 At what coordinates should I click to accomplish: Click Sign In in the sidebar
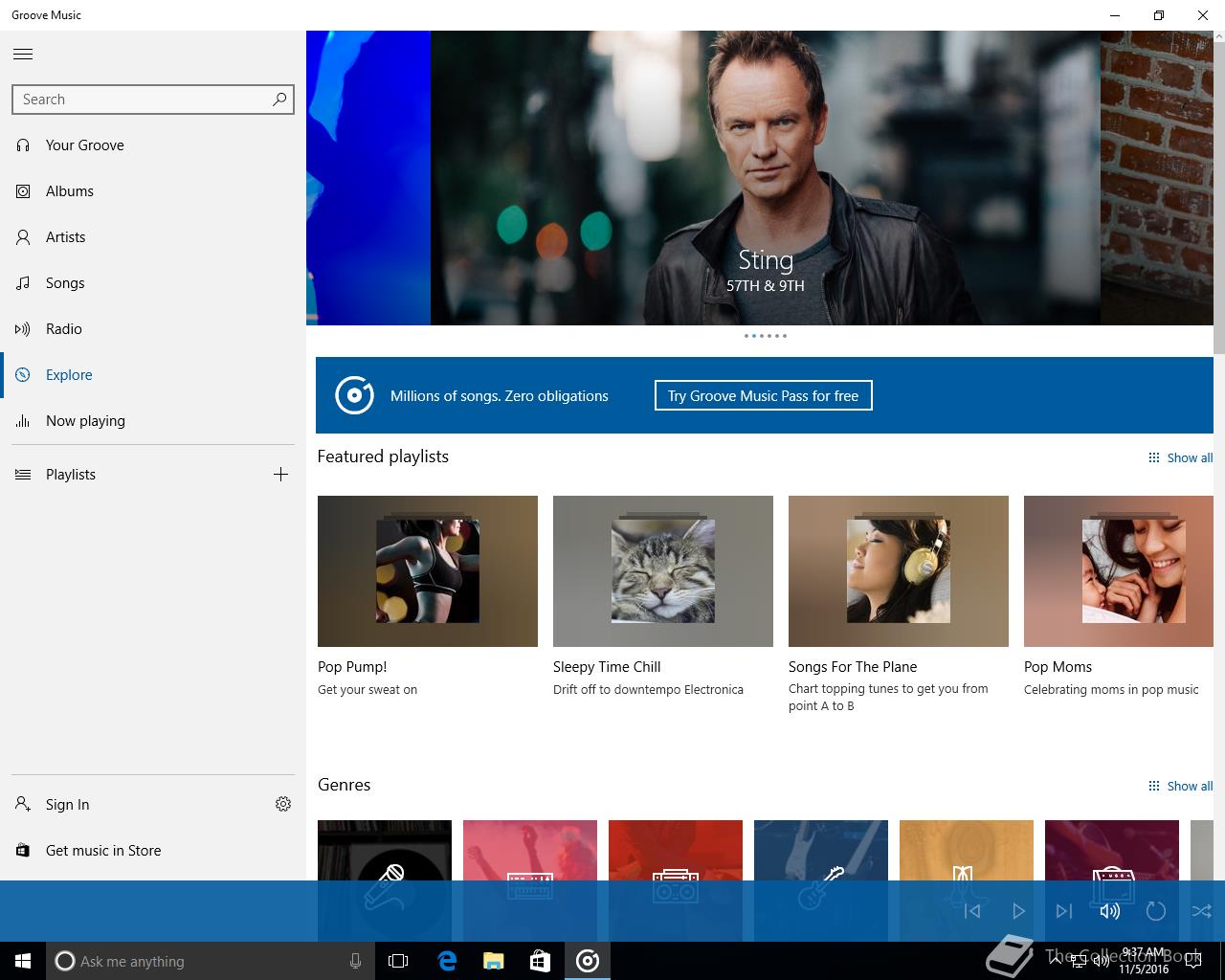click(x=67, y=805)
